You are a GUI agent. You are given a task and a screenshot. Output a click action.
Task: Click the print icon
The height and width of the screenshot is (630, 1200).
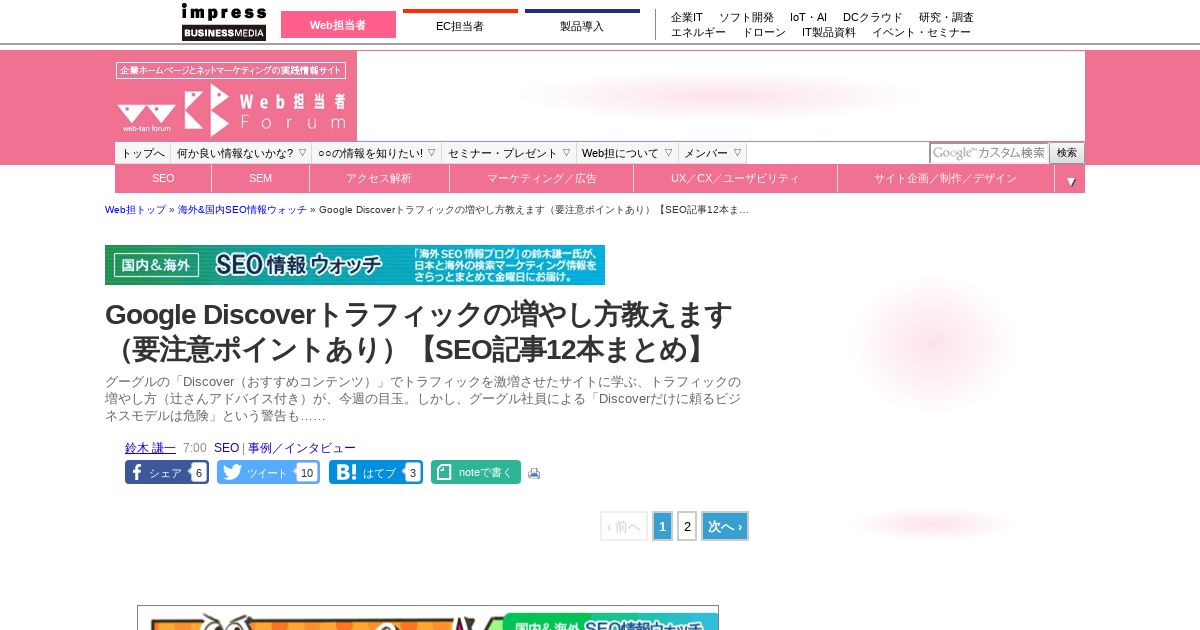(534, 473)
